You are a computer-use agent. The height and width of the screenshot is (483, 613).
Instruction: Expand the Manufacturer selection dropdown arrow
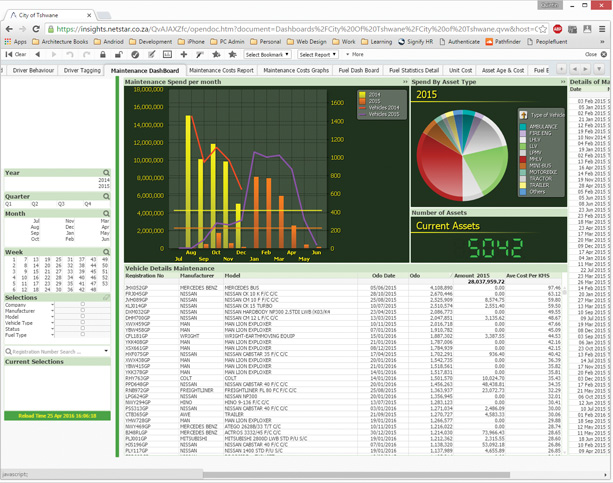[52, 311]
